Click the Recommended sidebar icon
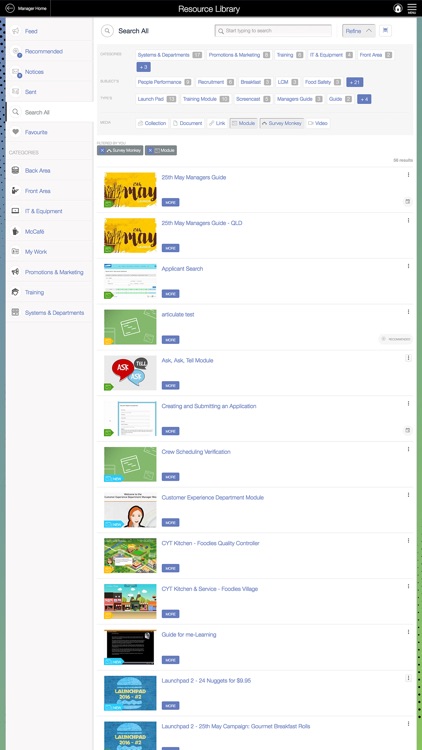Screen dimensions: 422x750 pyautogui.click(x=16, y=51)
